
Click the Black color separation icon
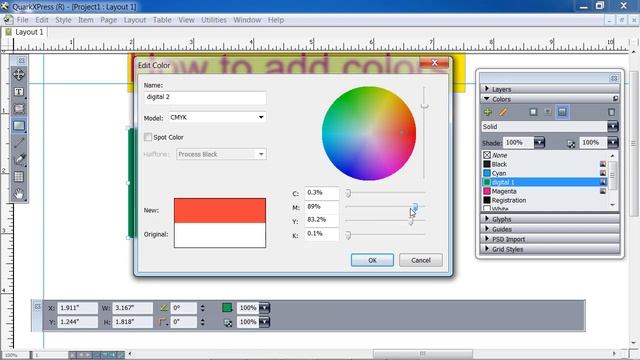coord(603,164)
